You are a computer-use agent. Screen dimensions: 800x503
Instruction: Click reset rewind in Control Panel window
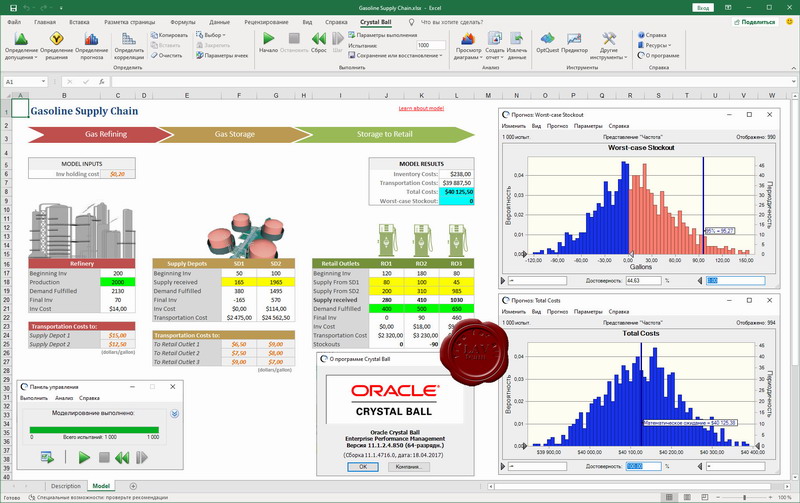pos(122,458)
